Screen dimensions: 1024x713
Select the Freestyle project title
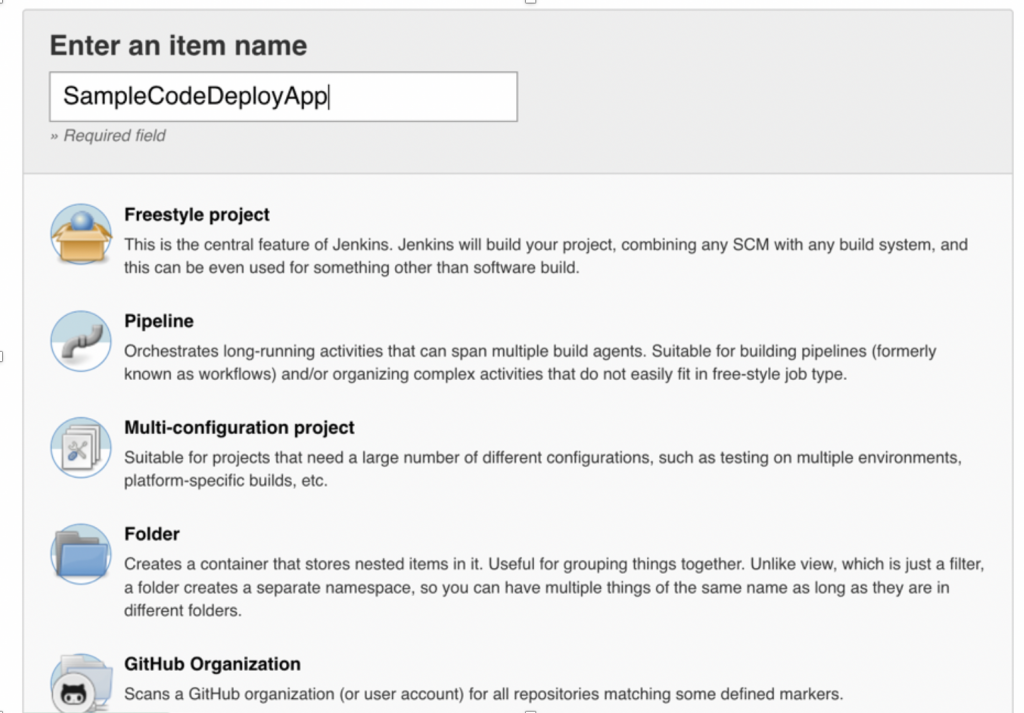[197, 215]
